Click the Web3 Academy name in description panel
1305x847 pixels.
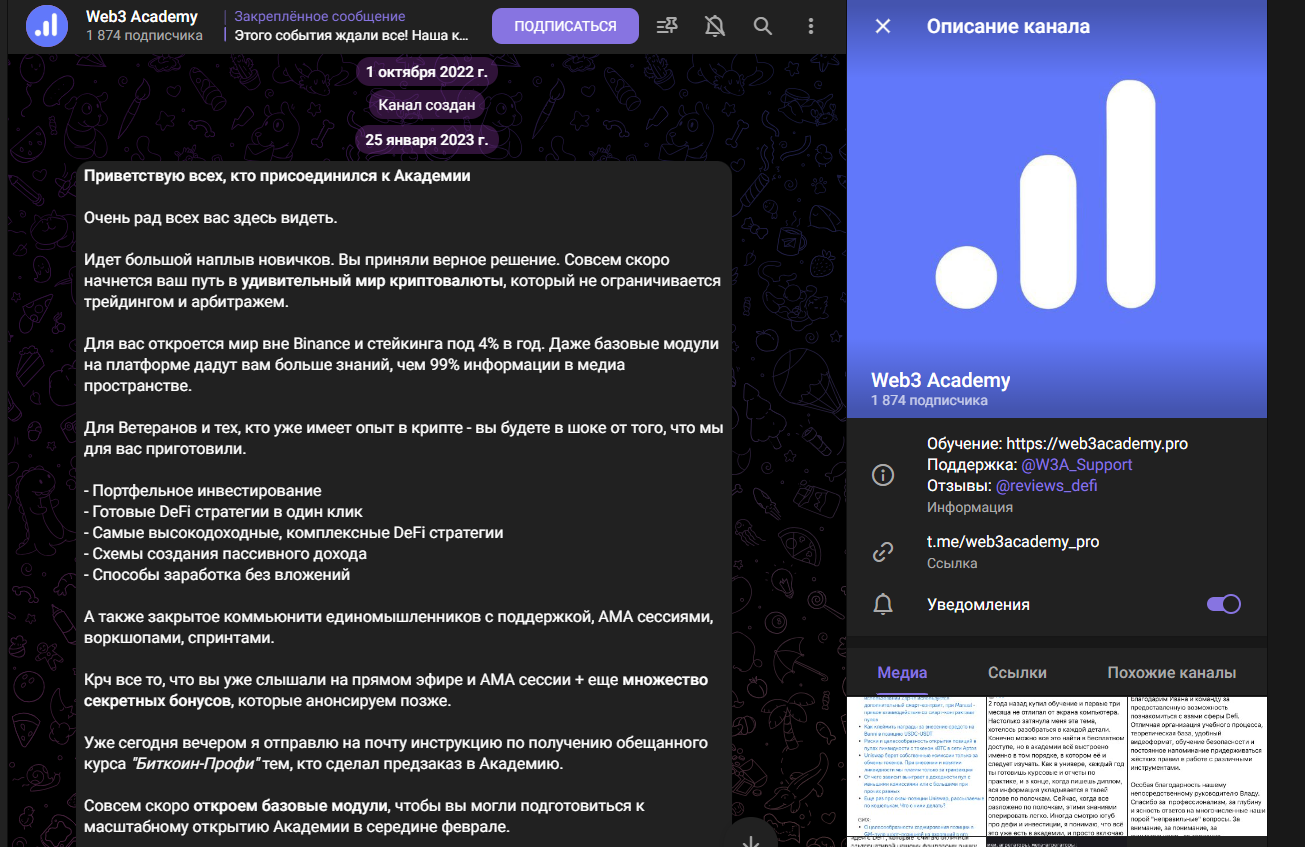coord(941,380)
